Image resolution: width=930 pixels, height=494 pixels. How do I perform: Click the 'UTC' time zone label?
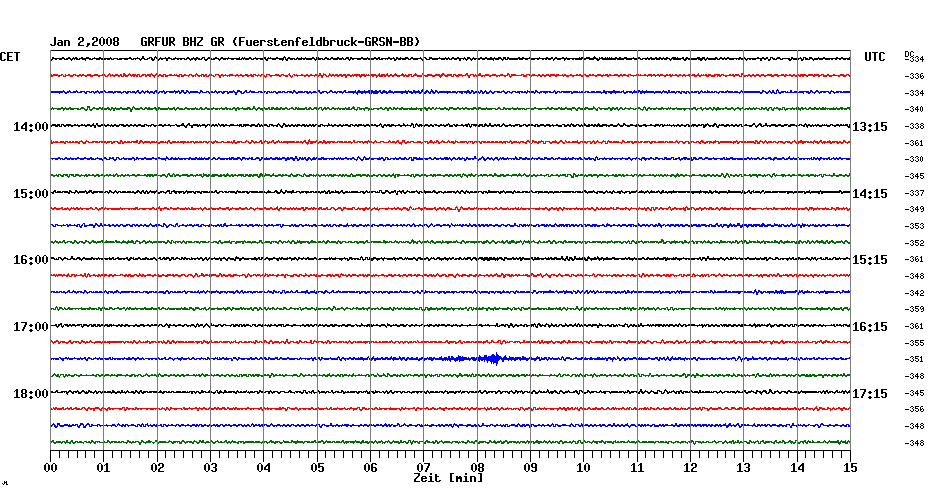tap(874, 57)
